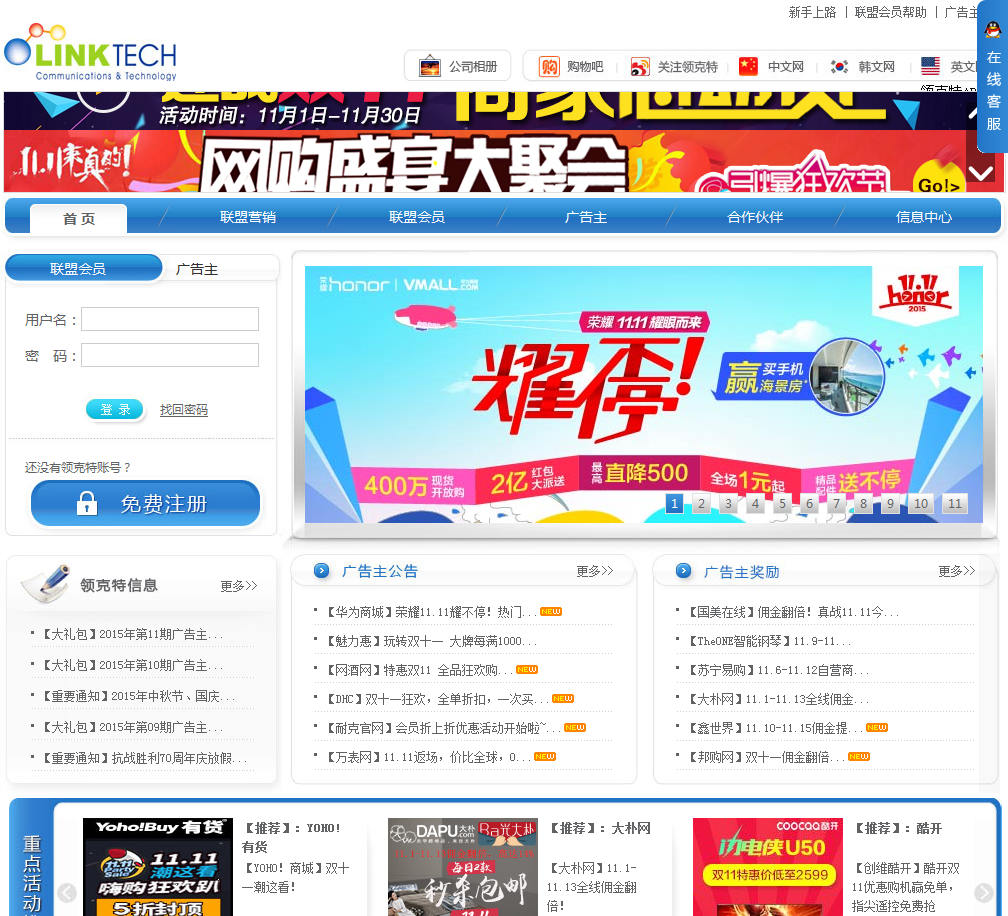Open 【苏宁易购】11.6-11.12自营商 item

click(x=778, y=670)
